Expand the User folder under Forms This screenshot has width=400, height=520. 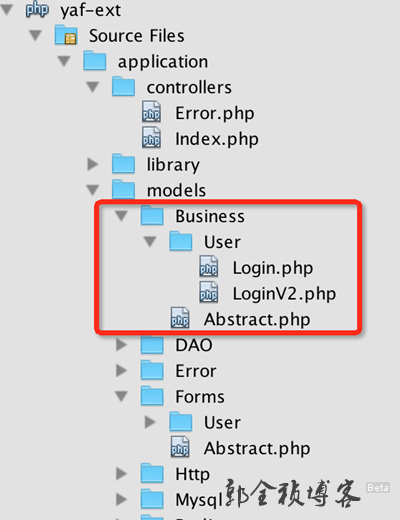point(150,422)
